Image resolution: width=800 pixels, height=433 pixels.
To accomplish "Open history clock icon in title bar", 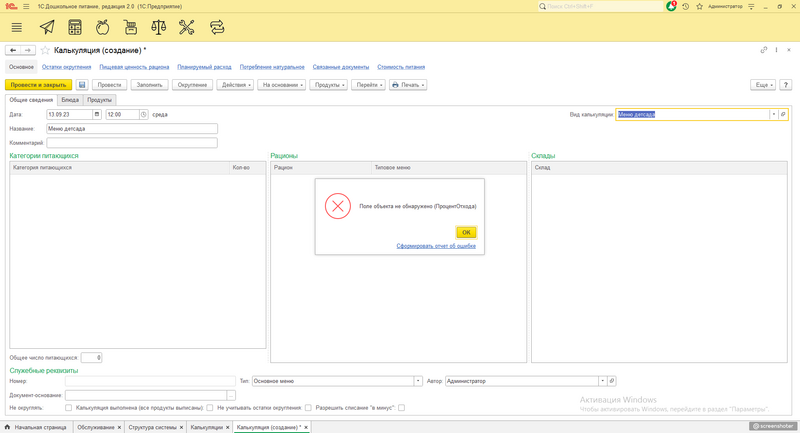I will tap(685, 6).
